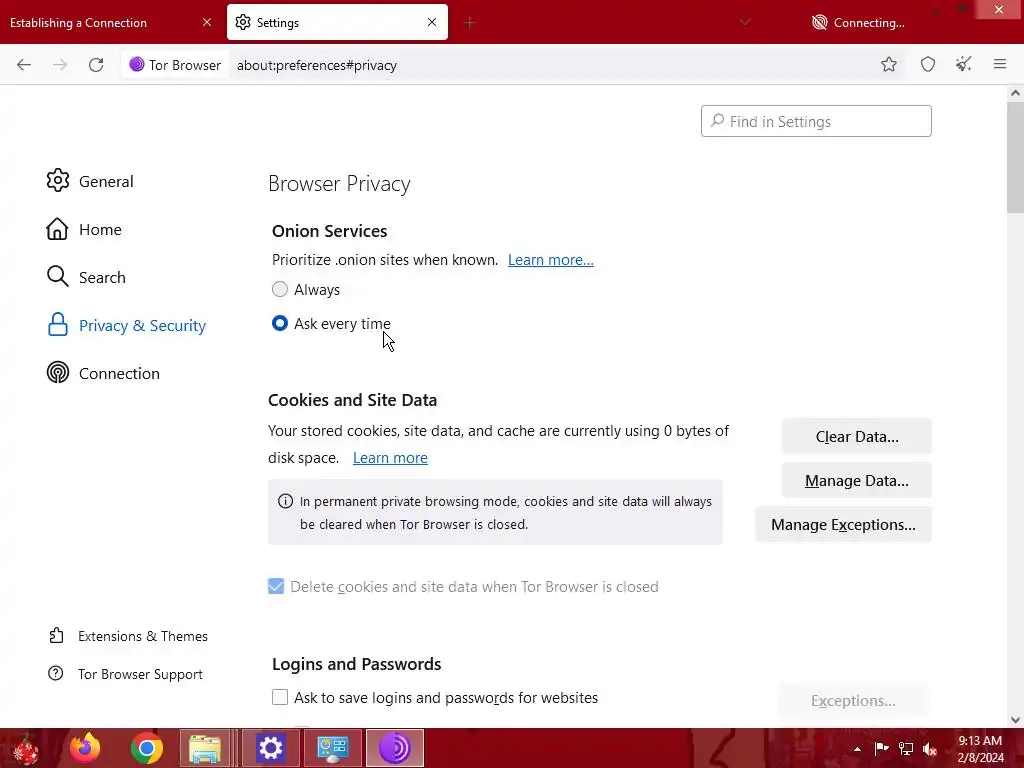This screenshot has height=768, width=1024.
Task: Click the page vertical scrollbar thumb
Action: click(1015, 157)
